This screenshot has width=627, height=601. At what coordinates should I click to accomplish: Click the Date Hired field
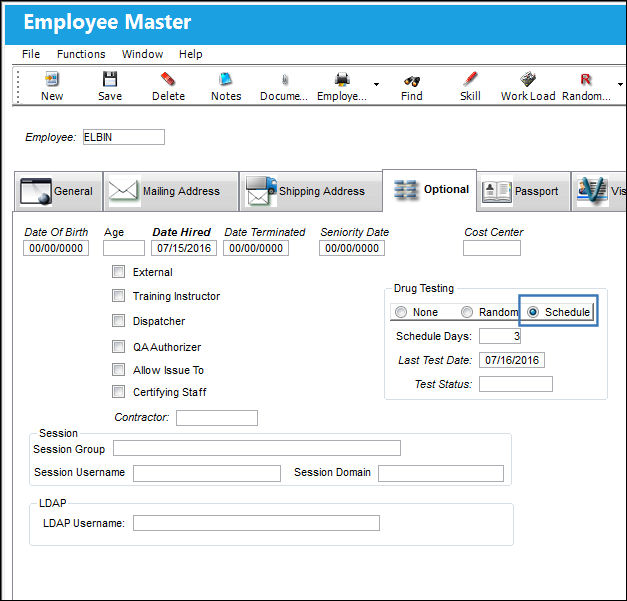pos(184,248)
